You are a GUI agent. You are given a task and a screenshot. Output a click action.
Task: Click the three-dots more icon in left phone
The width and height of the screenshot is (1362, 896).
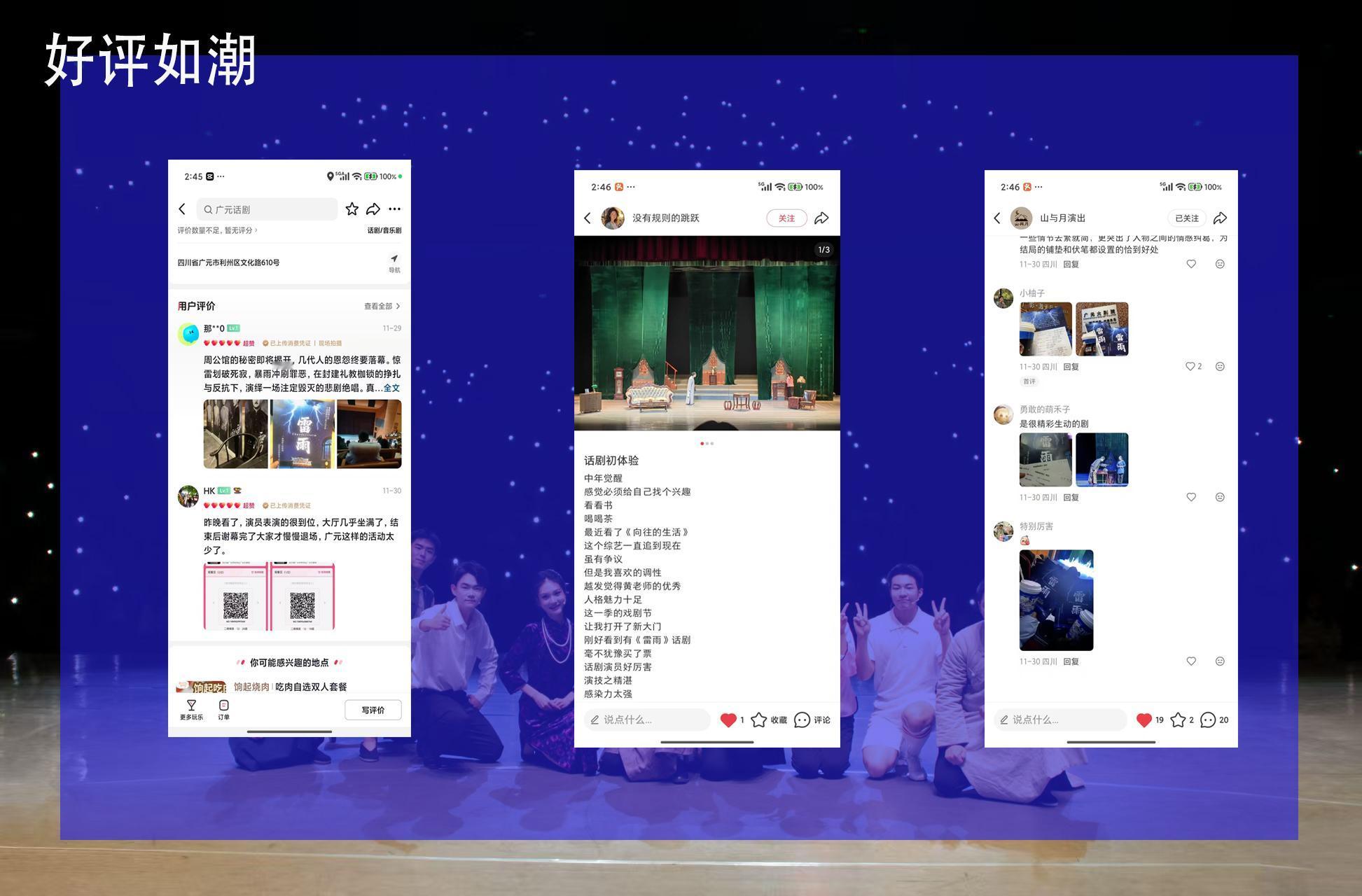394,209
